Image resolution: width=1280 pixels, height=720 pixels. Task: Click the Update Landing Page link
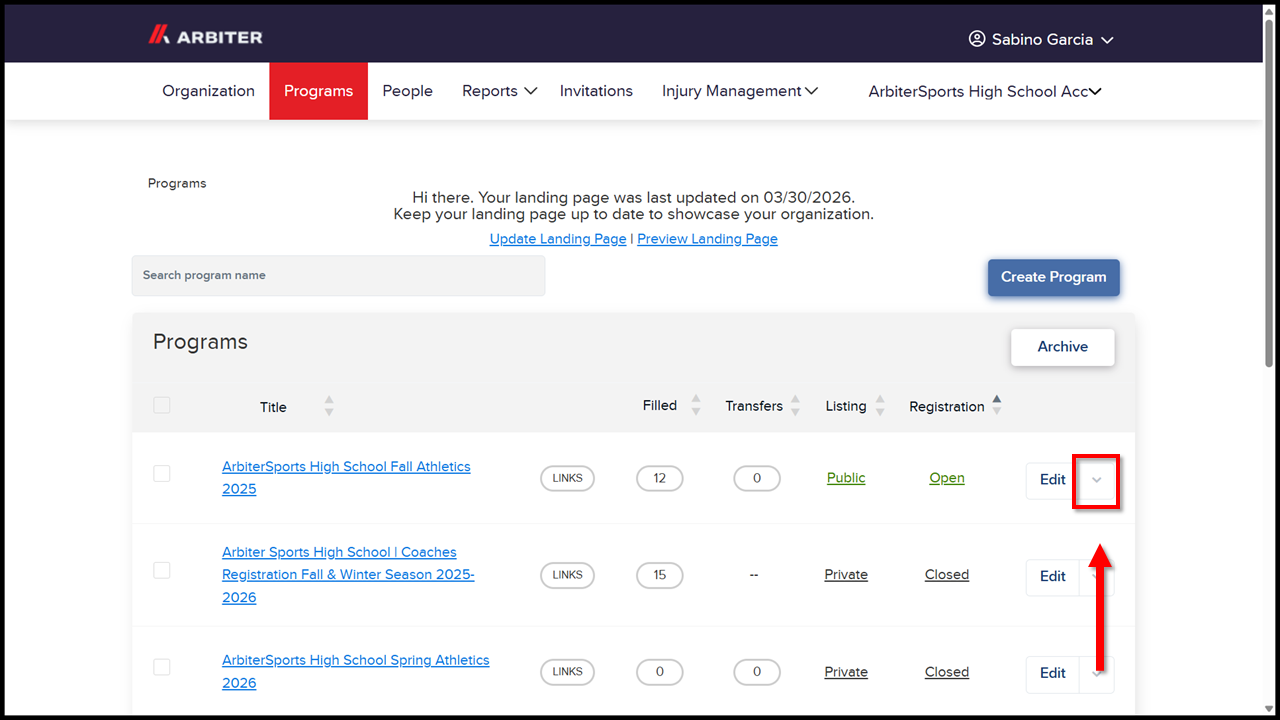(x=558, y=239)
